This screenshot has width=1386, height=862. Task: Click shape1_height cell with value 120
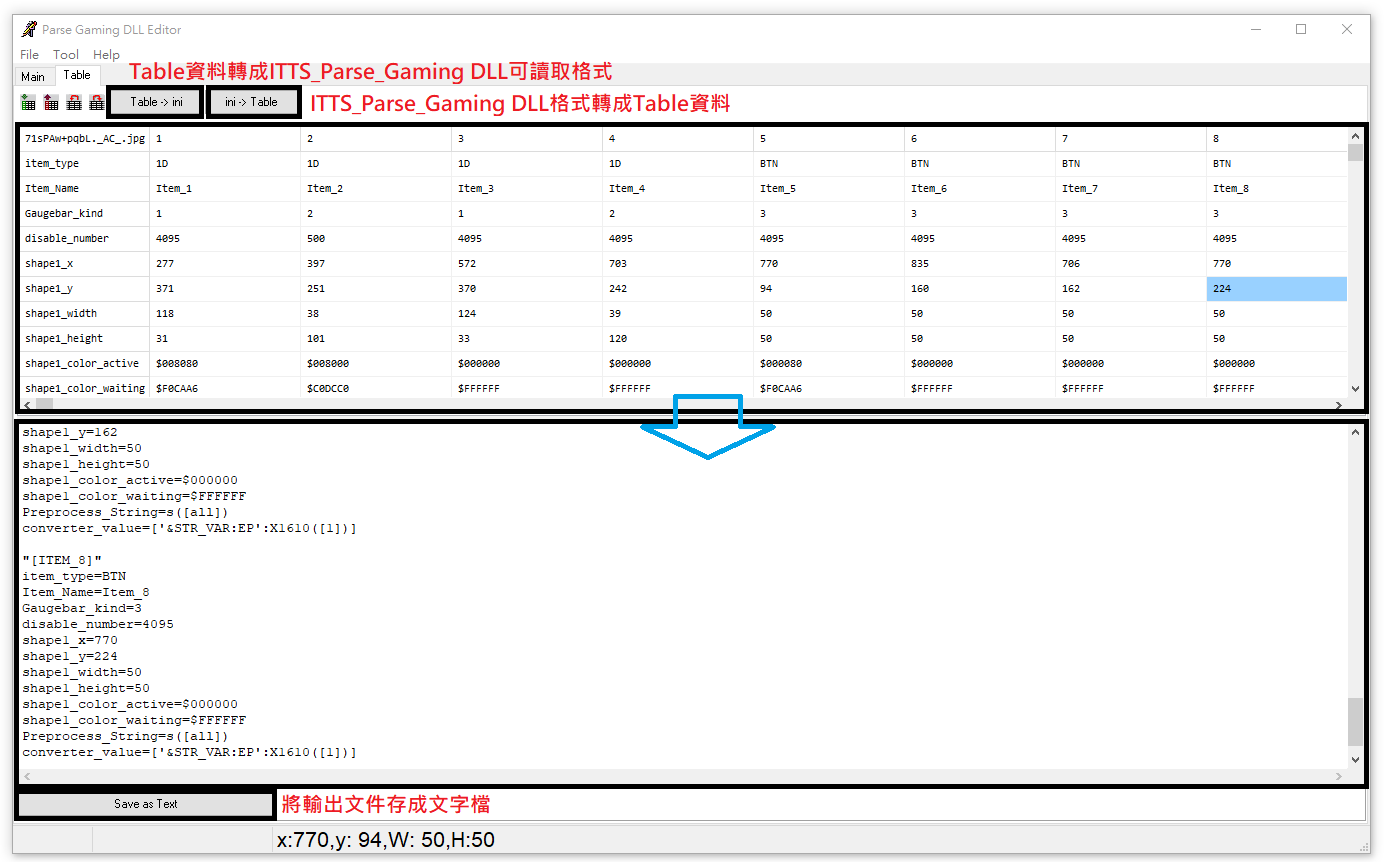(x=679, y=339)
